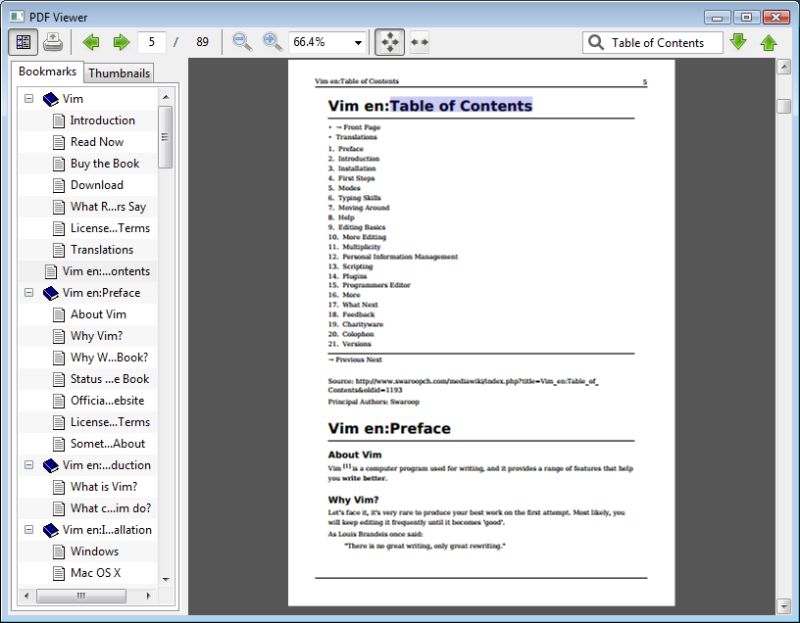Viewport: 800px width, 623px height.
Task: Select the Fit Width icon
Action: [x=419, y=42]
